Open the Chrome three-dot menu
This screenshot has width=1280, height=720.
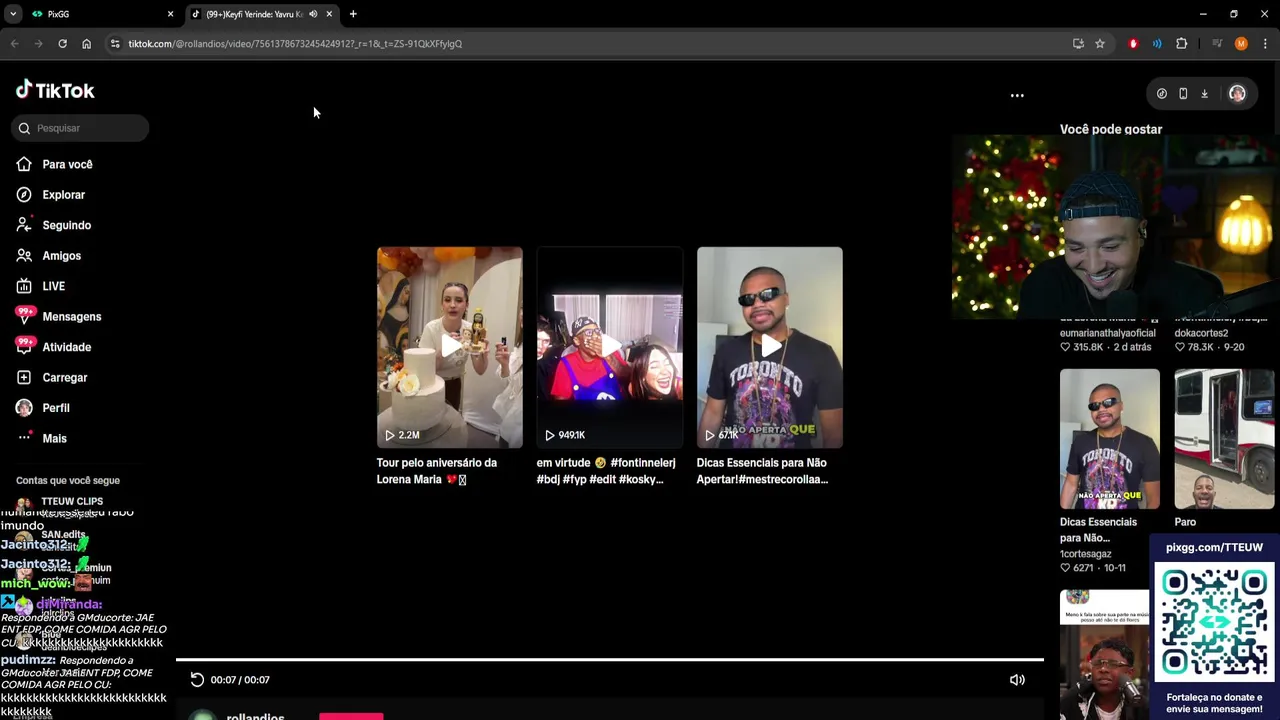[1265, 44]
